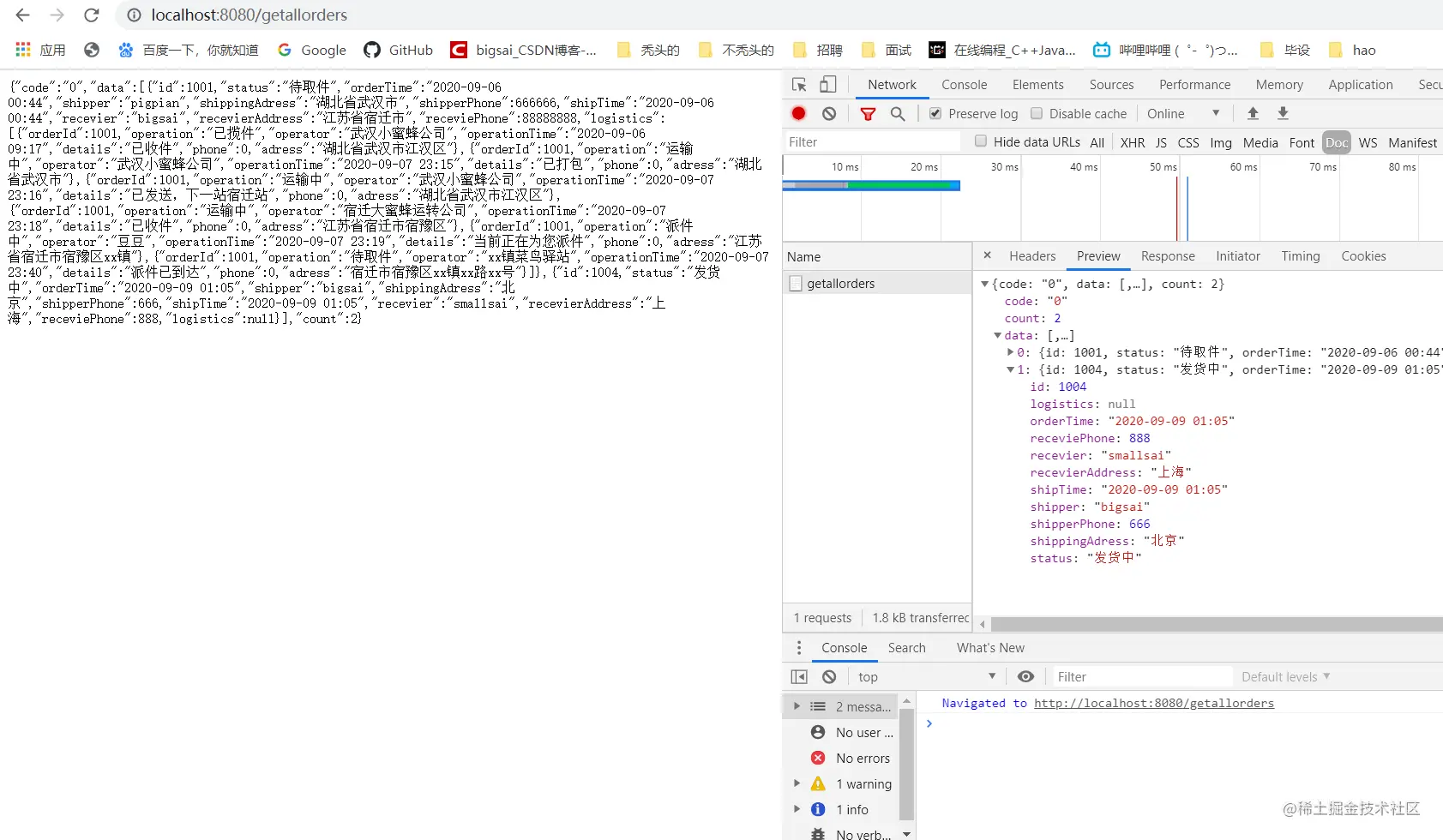Open the Initiator tab of request
This screenshot has height=840, width=1443.
(x=1238, y=255)
